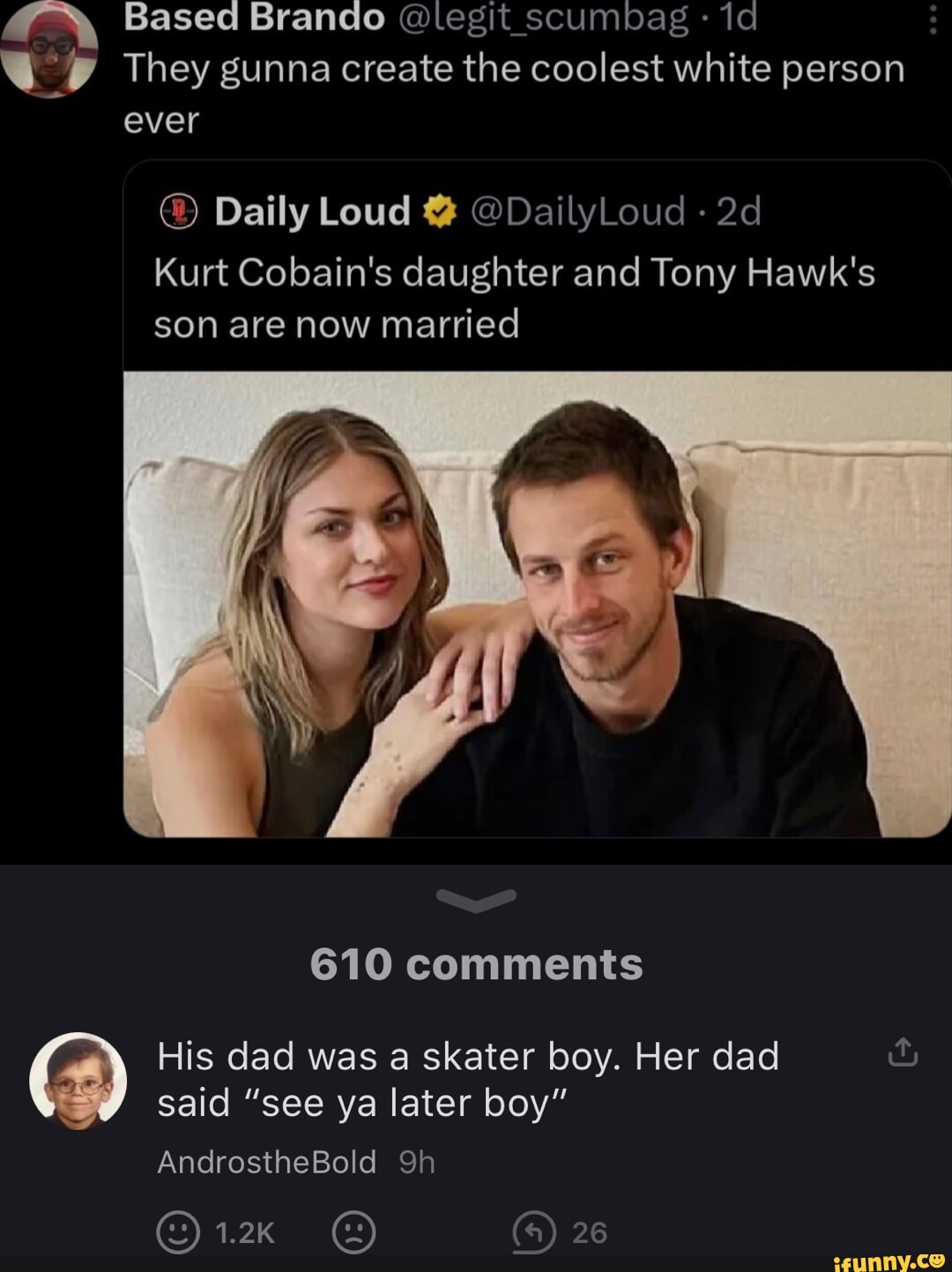Tap the ifunny.co watermark
The image size is (952, 1272).
[x=889, y=1261]
